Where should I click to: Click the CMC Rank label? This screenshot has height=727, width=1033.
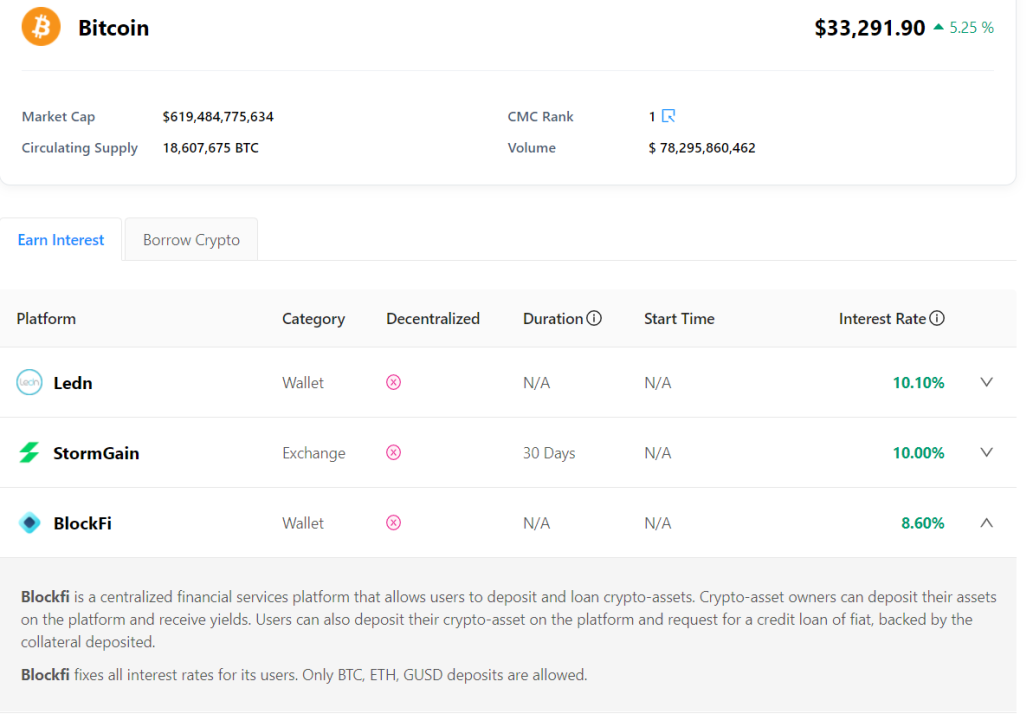540,117
